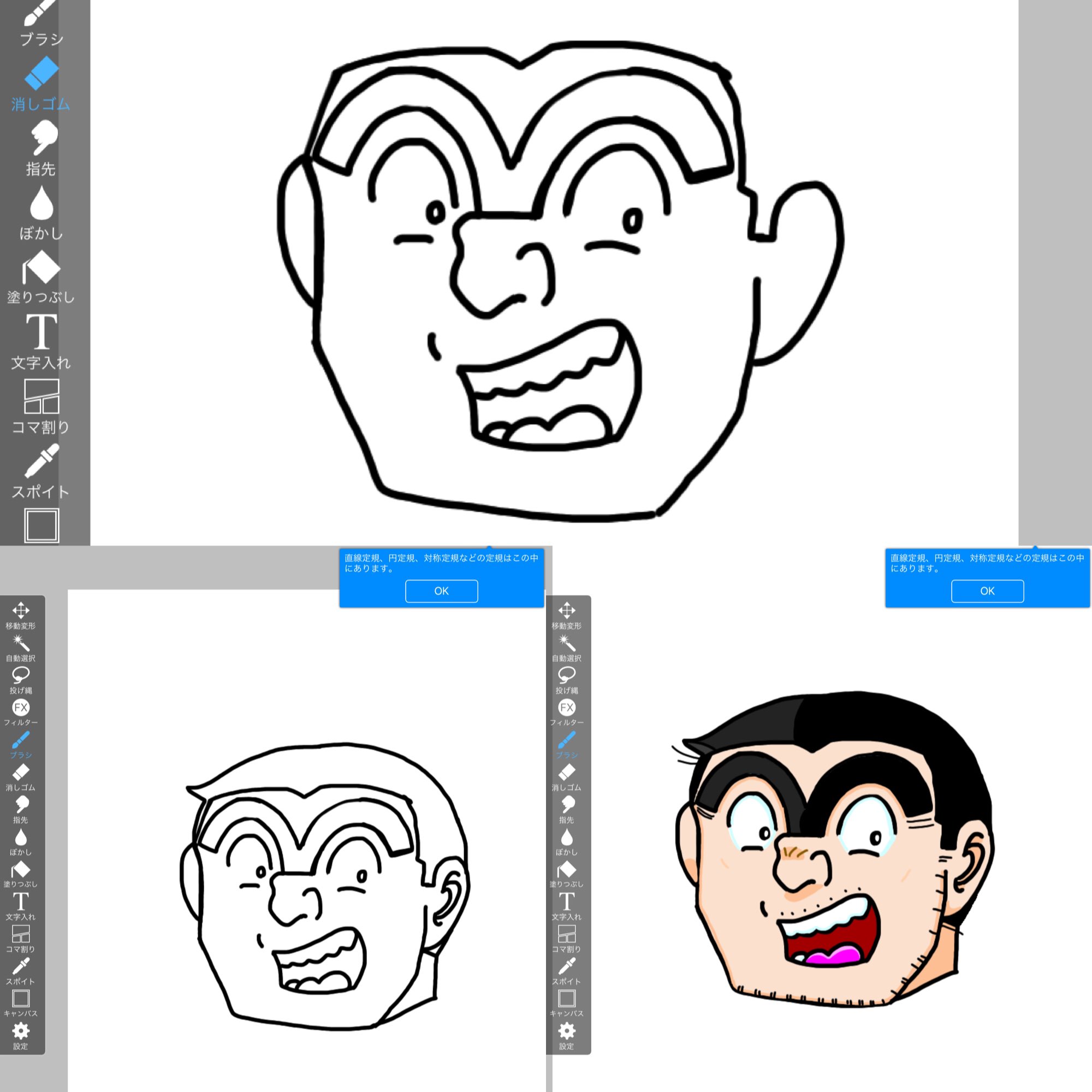Screen dimensions: 1092x1092
Task: Select Brush (ブラシ) in thin line-art panel
Action: tap(21, 744)
